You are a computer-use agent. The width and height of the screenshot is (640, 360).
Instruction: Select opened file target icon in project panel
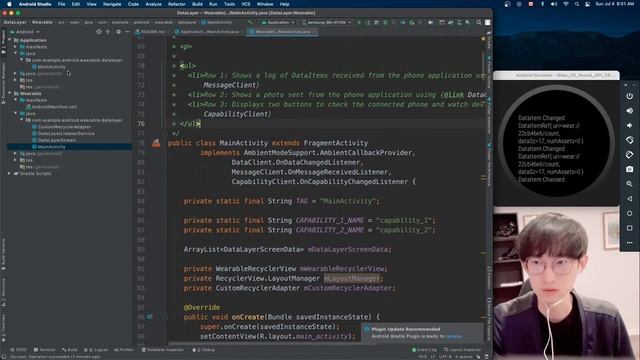pos(99,32)
